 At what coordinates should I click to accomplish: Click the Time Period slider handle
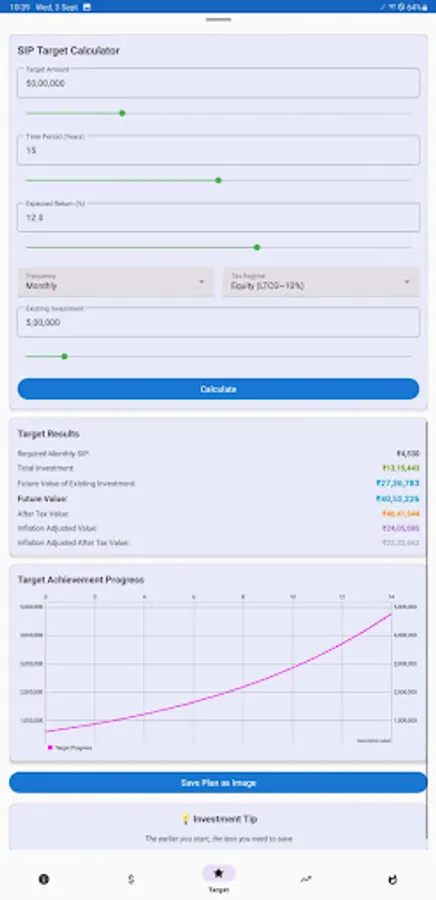(218, 180)
